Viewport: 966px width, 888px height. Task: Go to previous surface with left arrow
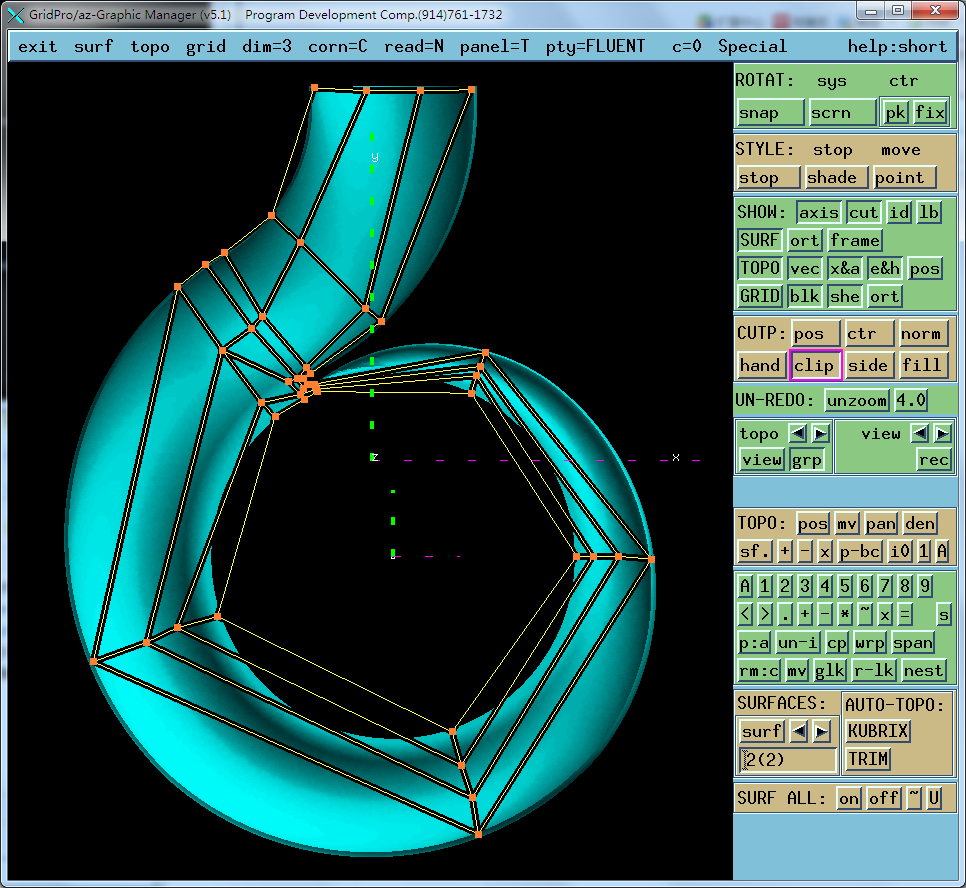click(x=799, y=731)
